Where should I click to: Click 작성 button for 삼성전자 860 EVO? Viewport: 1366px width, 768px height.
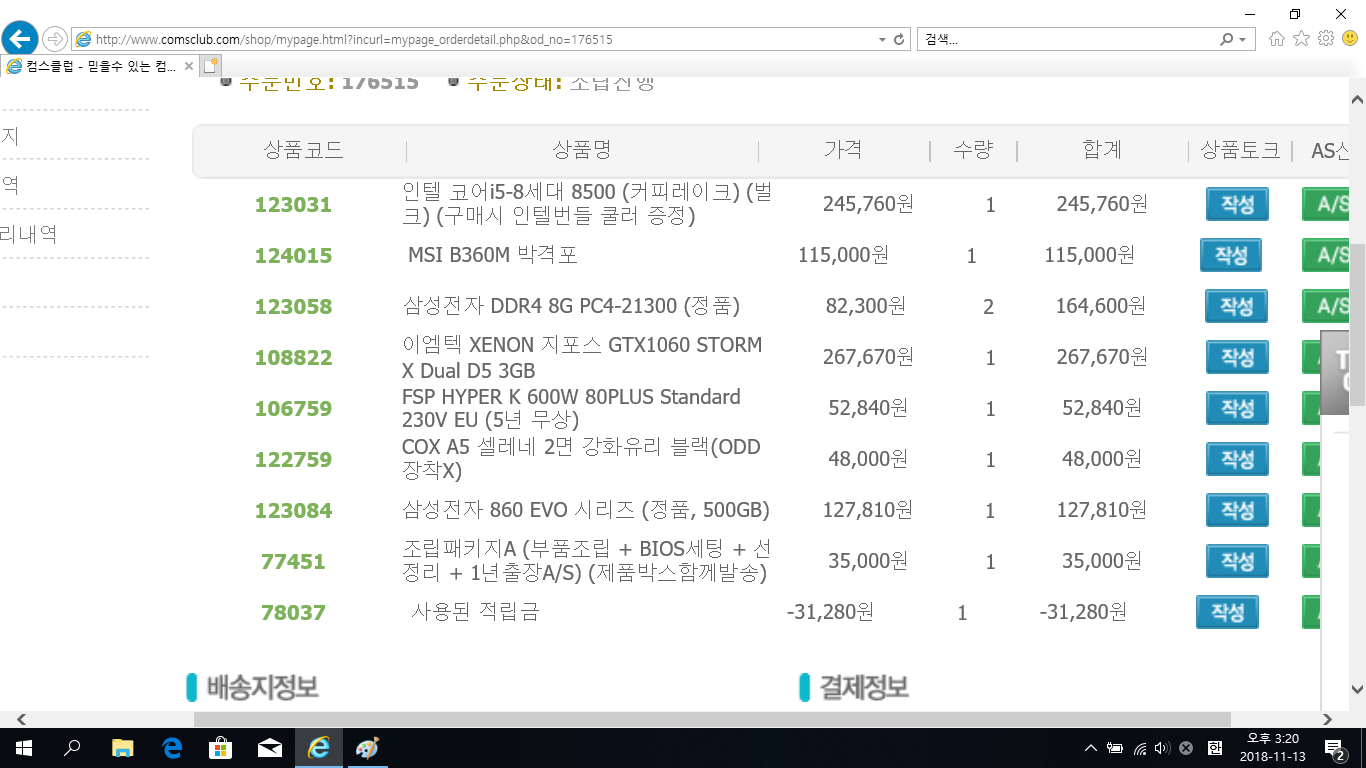1237,510
